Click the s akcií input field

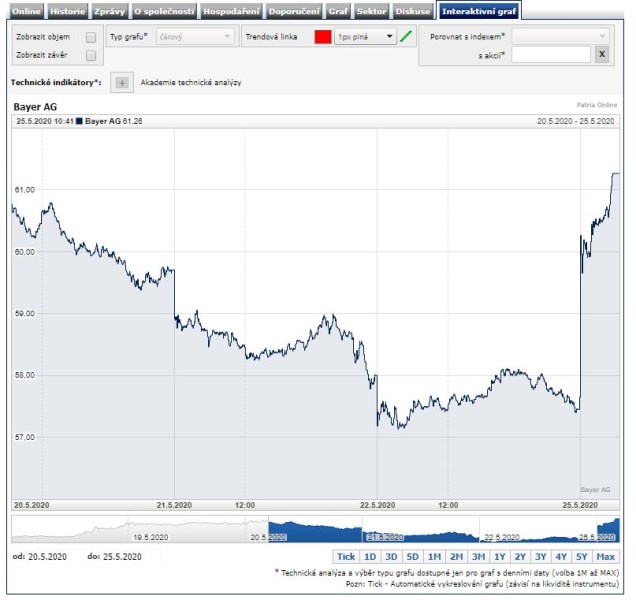pyautogui.click(x=551, y=54)
